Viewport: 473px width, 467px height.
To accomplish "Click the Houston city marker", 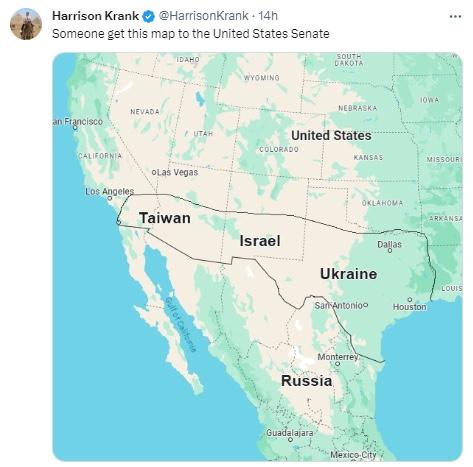I will coord(410,300).
